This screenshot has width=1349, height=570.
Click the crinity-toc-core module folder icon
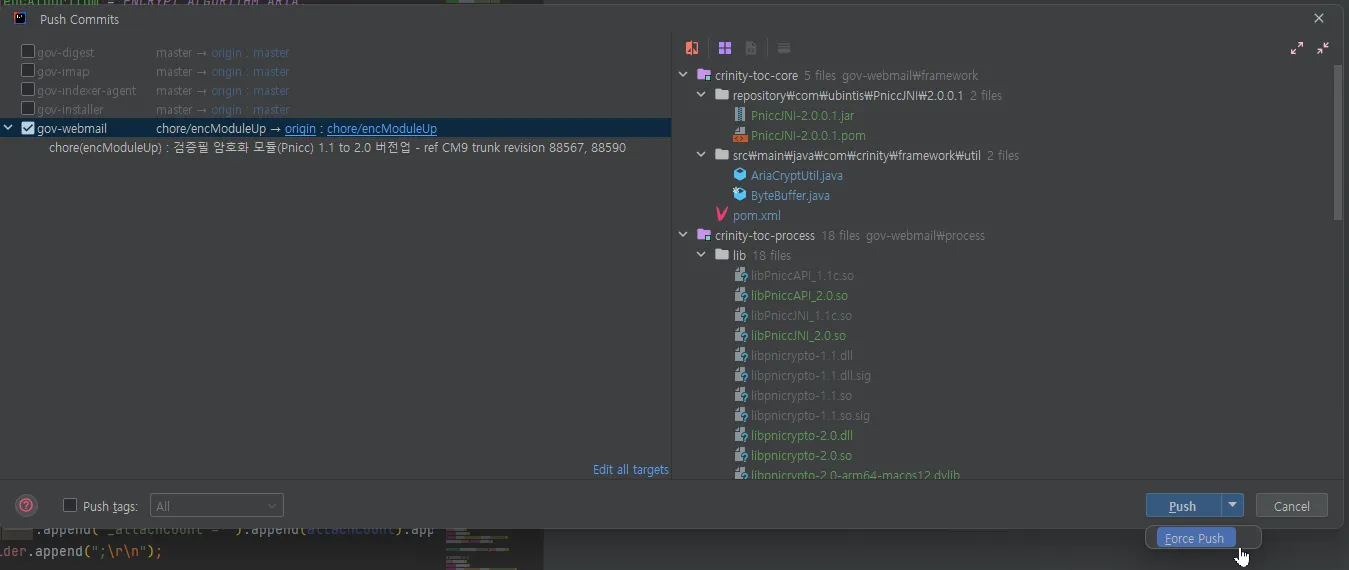[704, 75]
